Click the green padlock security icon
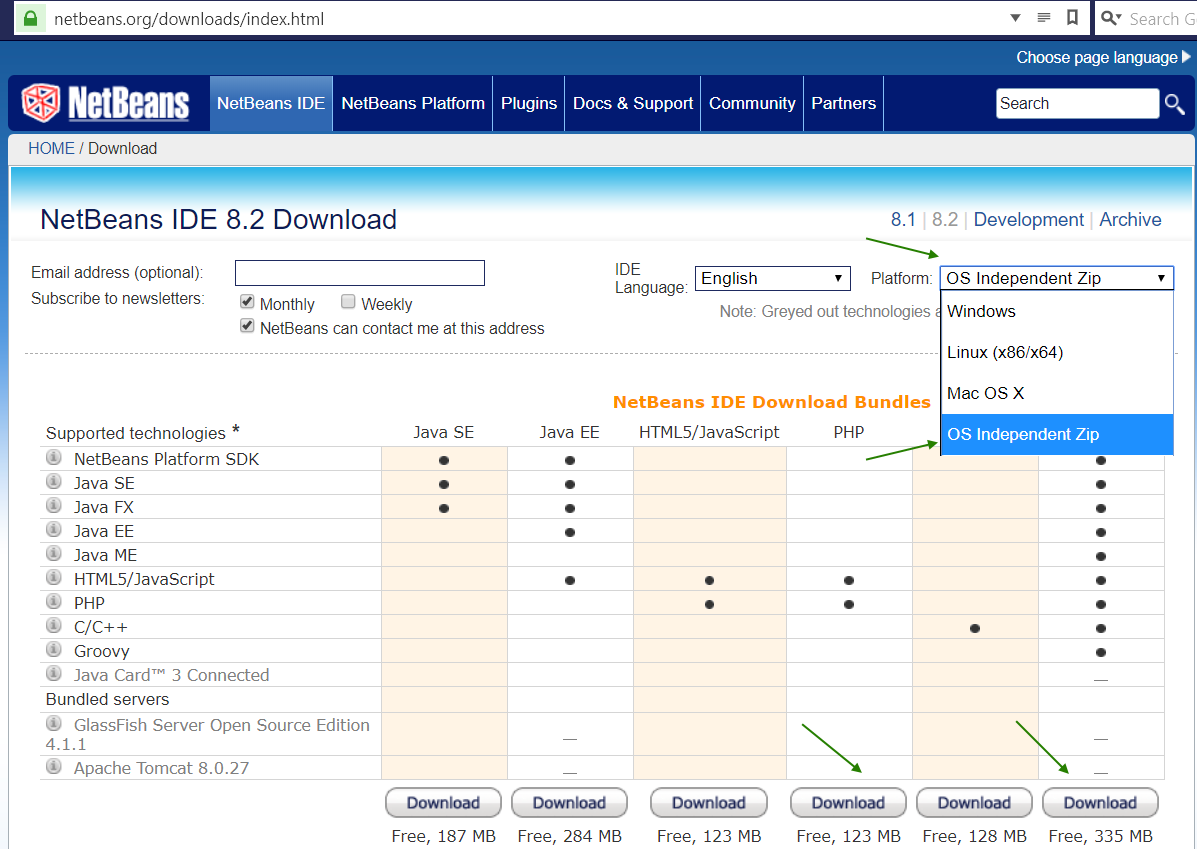Viewport: 1197px width, 849px height. 31,18
